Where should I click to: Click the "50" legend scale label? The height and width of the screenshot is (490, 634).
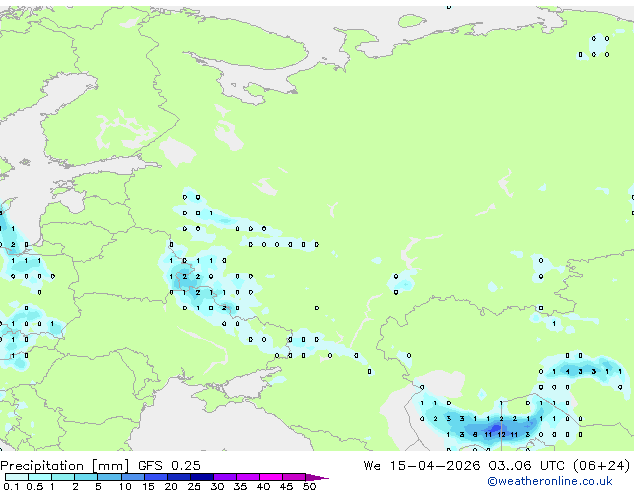[310, 486]
